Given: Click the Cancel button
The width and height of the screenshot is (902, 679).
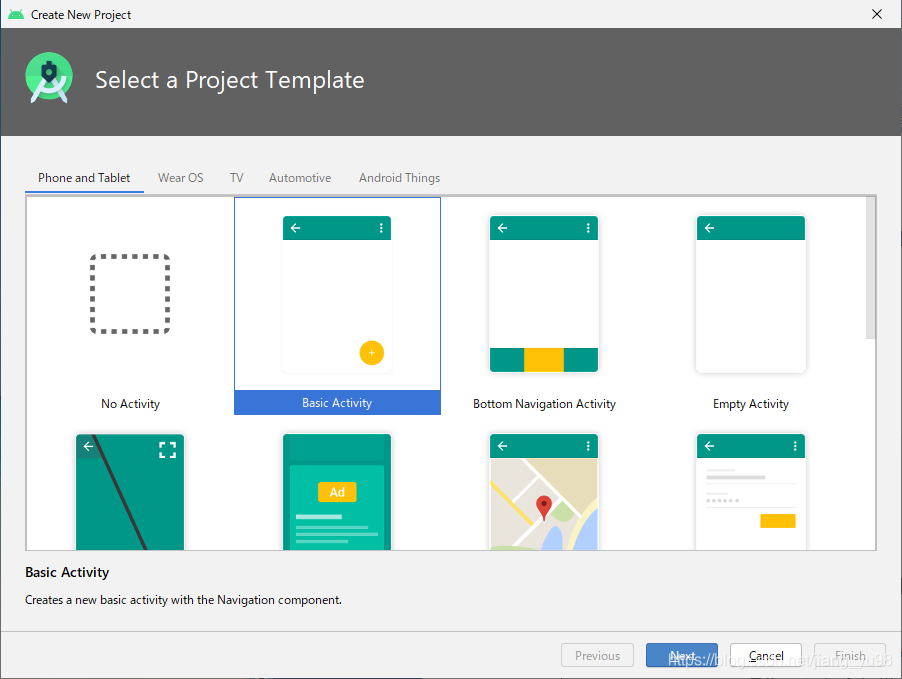Looking at the screenshot, I should tap(766, 655).
